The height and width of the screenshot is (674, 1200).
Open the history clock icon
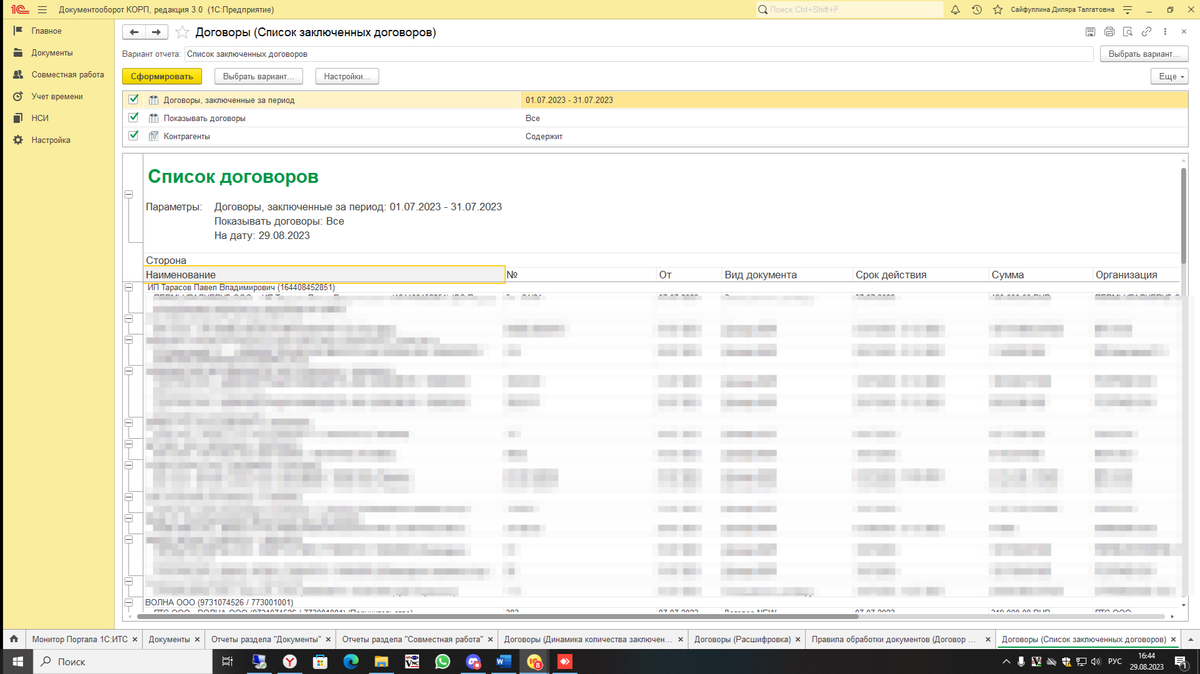(976, 10)
